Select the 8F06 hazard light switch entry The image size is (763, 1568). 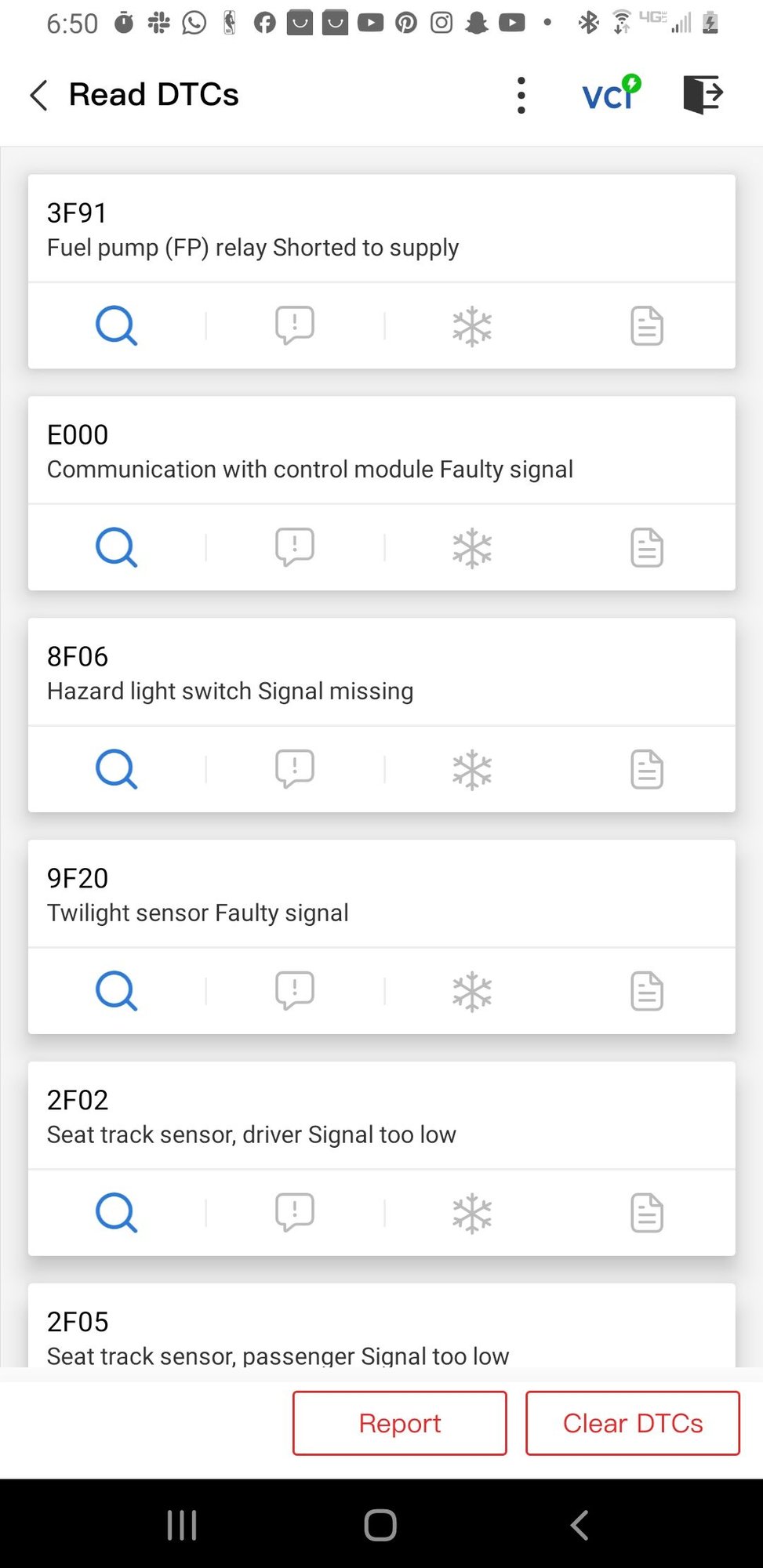pos(381,673)
